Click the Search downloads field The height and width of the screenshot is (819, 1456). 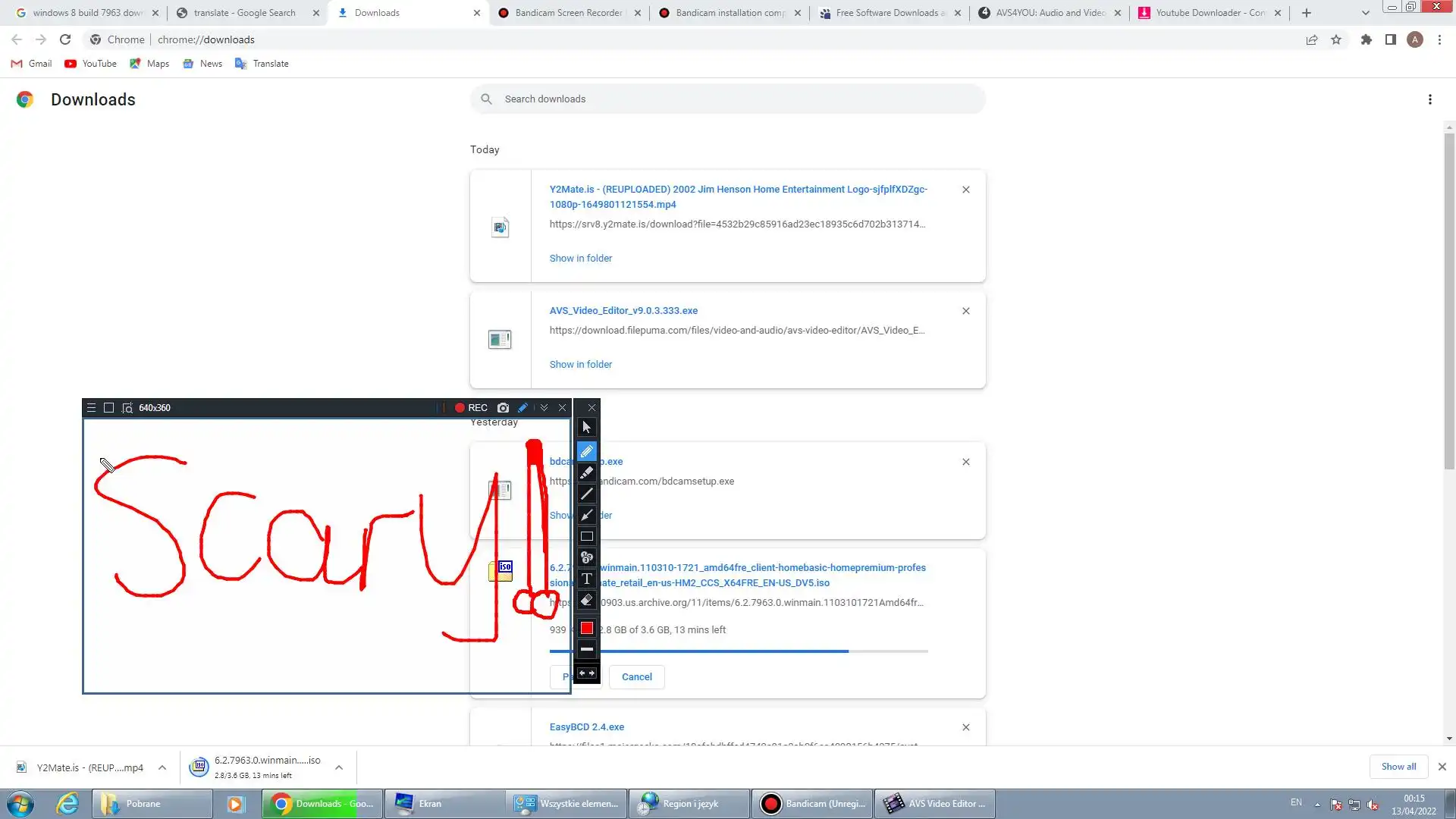click(728, 99)
